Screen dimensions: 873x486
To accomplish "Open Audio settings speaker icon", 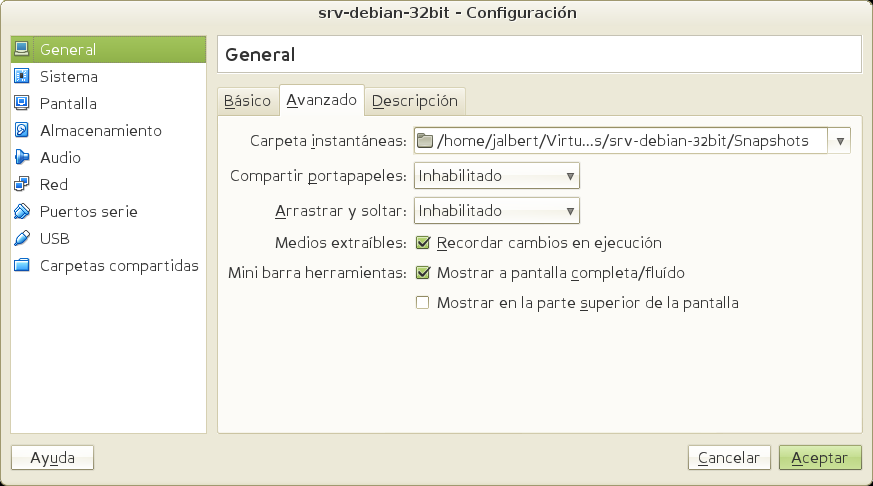I will tap(22, 158).
